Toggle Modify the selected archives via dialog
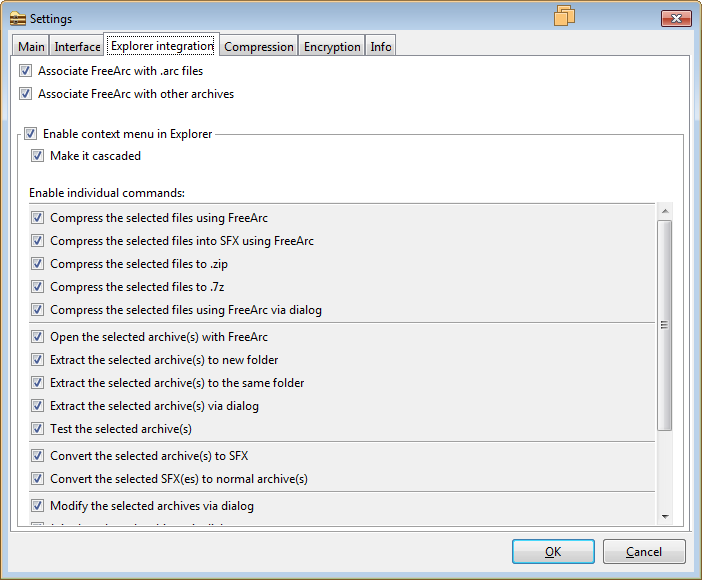 pyautogui.click(x=37, y=506)
